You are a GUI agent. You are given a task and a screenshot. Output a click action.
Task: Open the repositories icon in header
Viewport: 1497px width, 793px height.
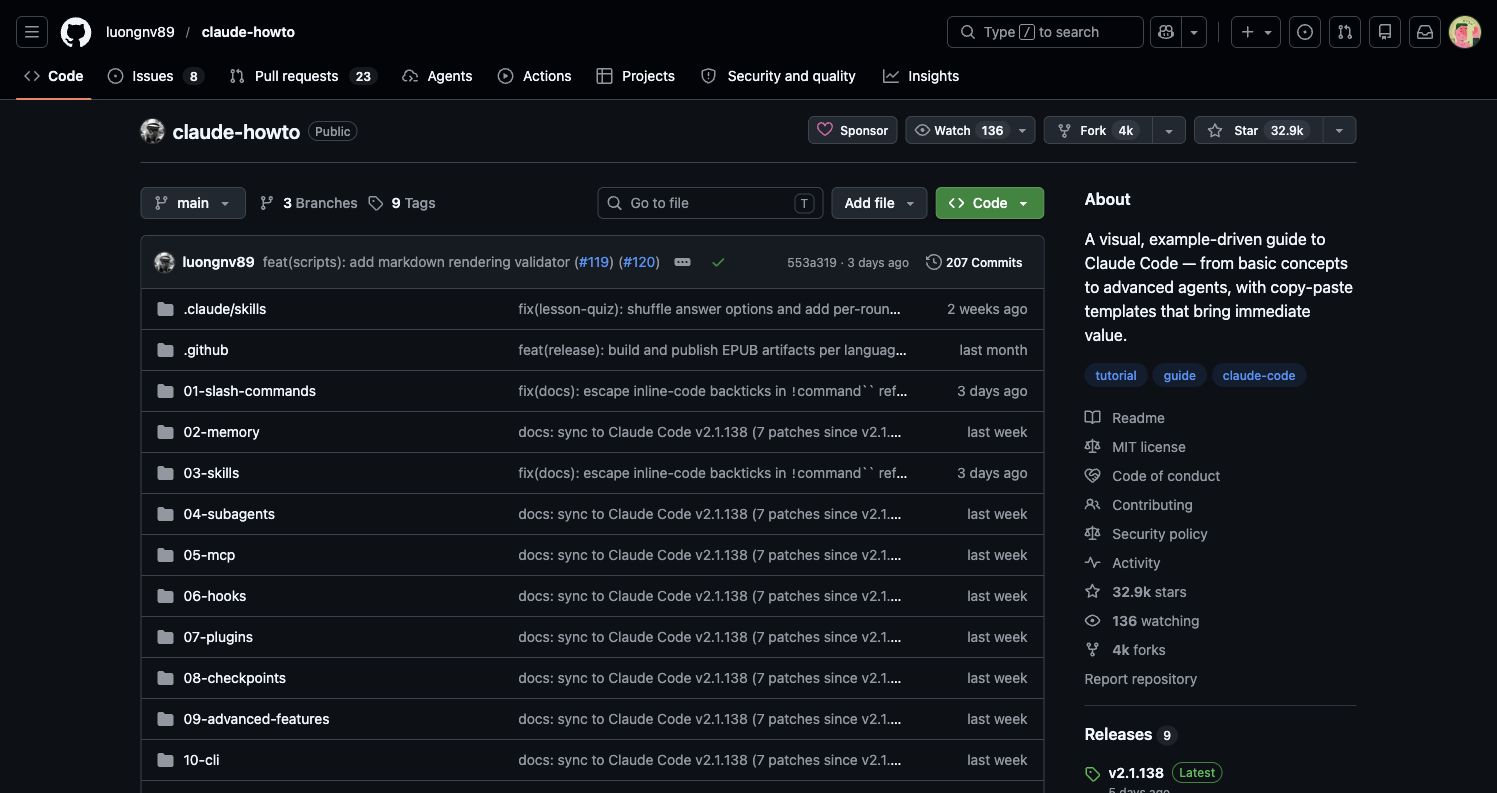click(1385, 32)
